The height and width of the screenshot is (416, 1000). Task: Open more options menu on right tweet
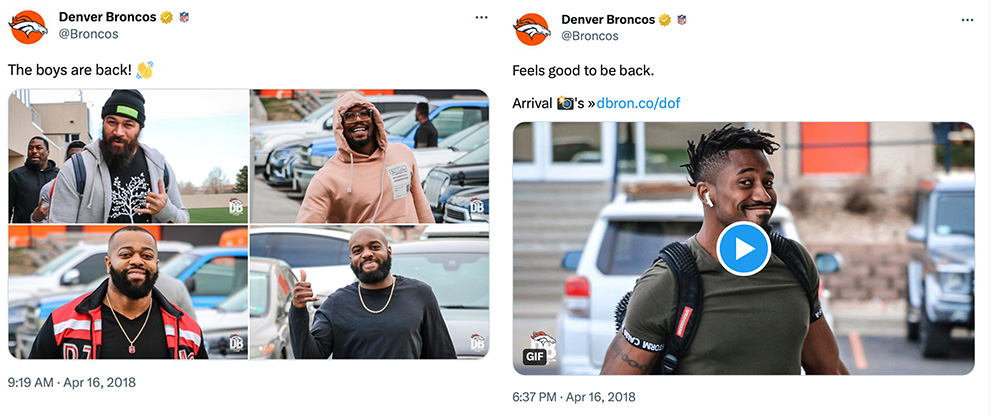[x=967, y=20]
